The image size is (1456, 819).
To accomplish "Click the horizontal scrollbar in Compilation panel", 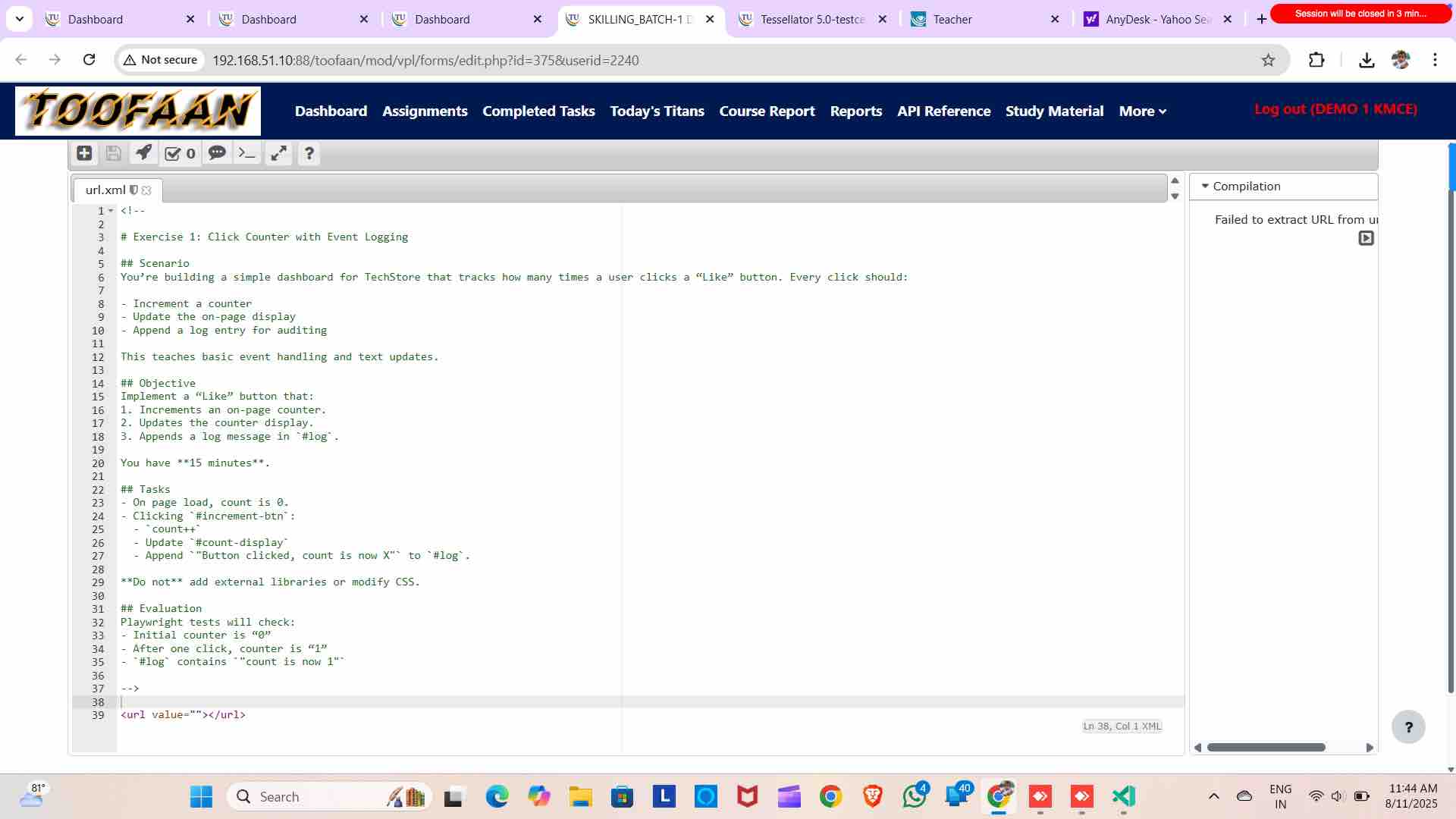I will pos(1266,748).
